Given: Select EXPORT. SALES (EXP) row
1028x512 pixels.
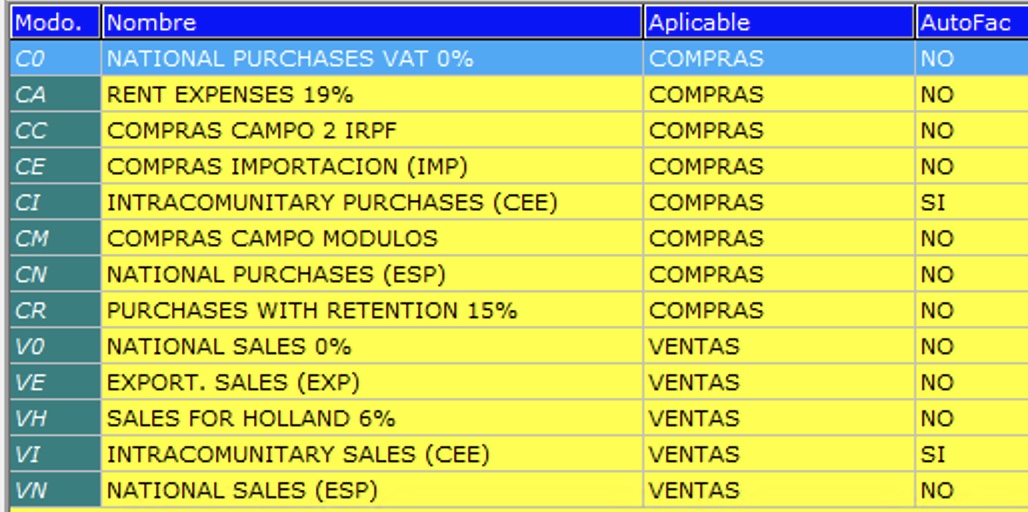Looking at the screenshot, I should [x=233, y=383].
